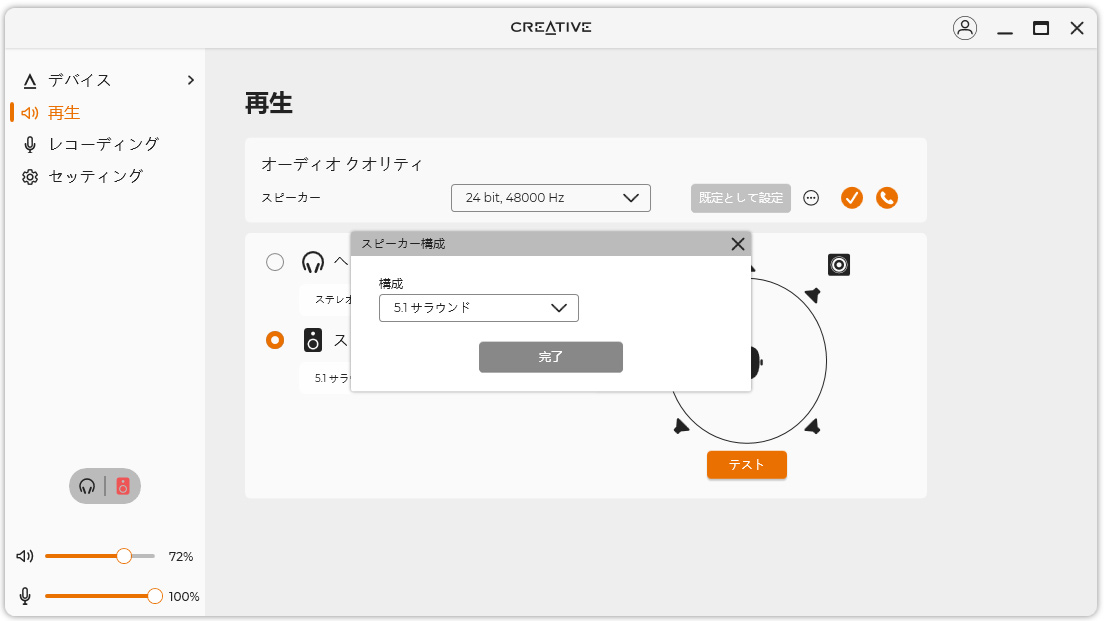Click the orange checkmark default device icon
This screenshot has height=621, width=1104.
click(x=852, y=198)
